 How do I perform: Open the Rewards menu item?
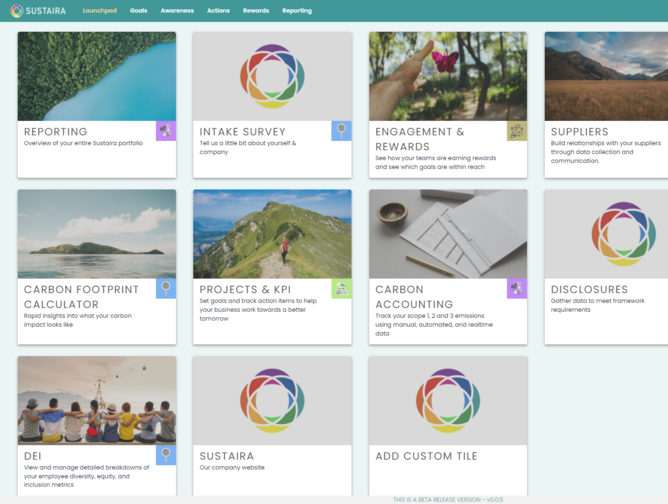(x=256, y=11)
